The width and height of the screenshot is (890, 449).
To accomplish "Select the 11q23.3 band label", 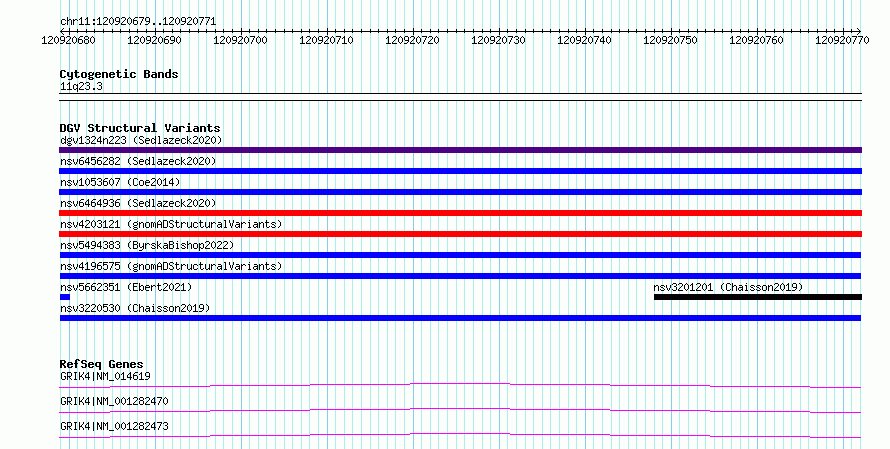I will [x=81, y=87].
